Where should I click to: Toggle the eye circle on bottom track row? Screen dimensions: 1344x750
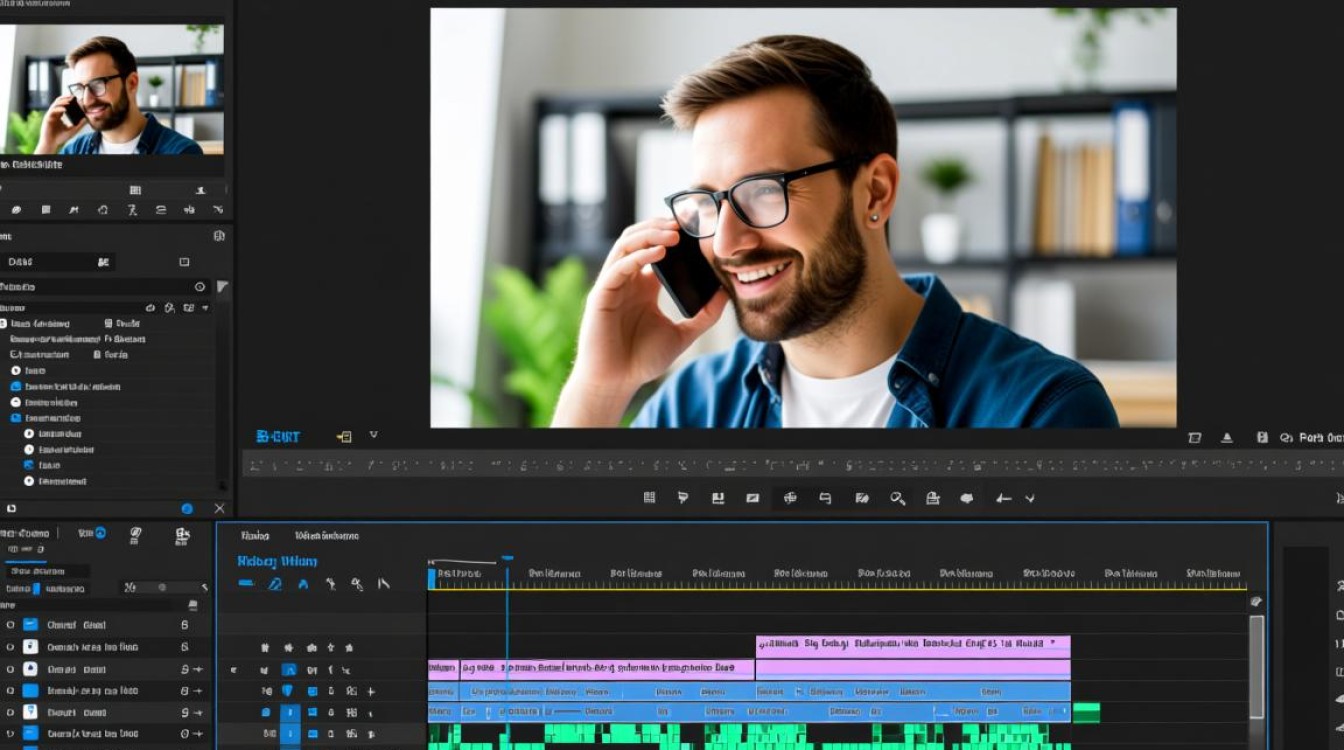10,735
